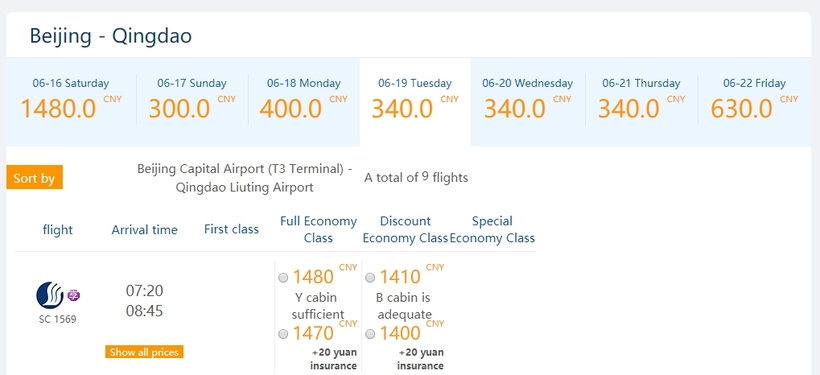Switch to the 06-17 Sunday date tab
The height and width of the screenshot is (375, 820).
tap(192, 100)
